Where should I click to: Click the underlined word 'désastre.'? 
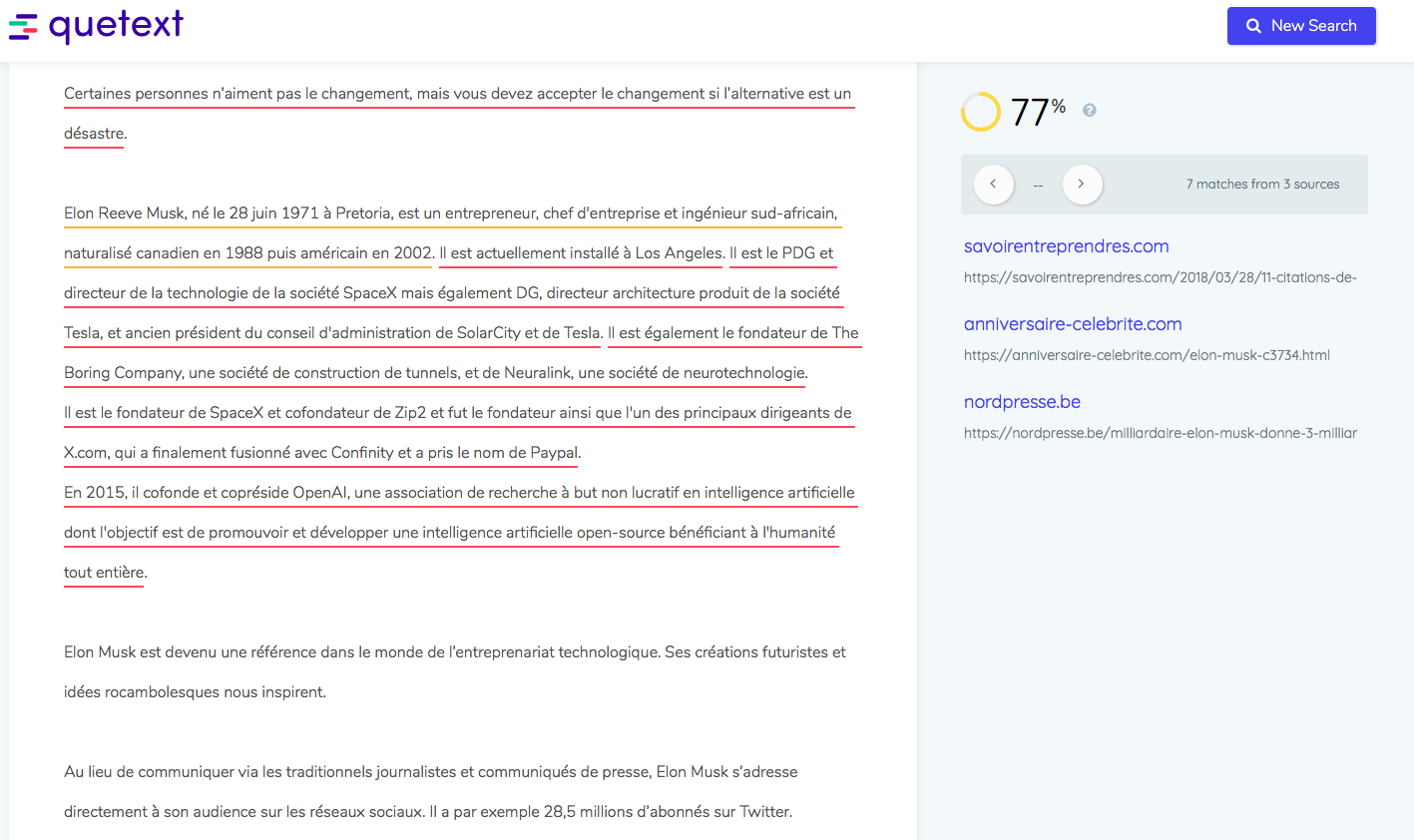tap(96, 134)
